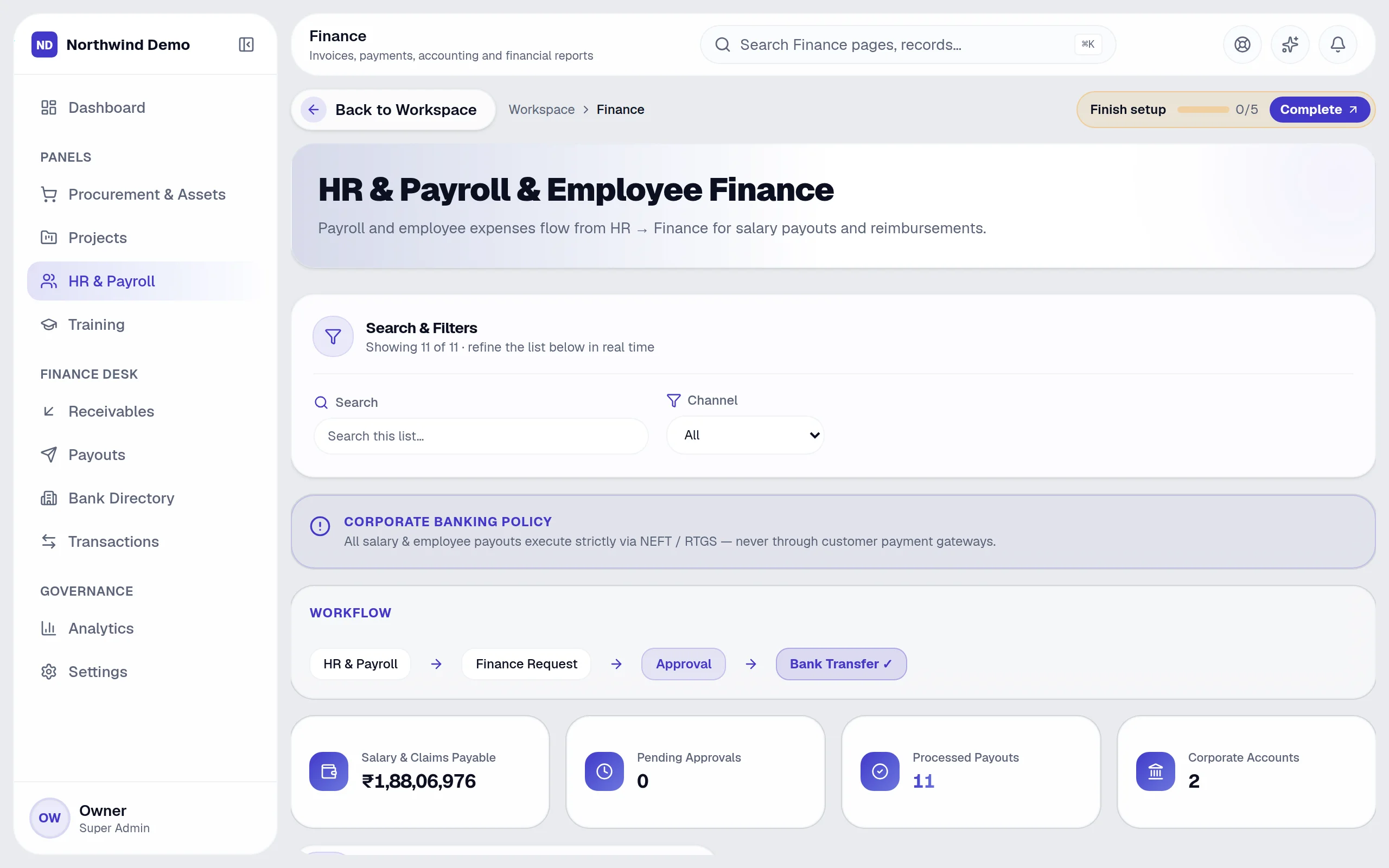Open the Channel dropdown set to All
Viewport: 1389px width, 868px height.
[x=745, y=435]
